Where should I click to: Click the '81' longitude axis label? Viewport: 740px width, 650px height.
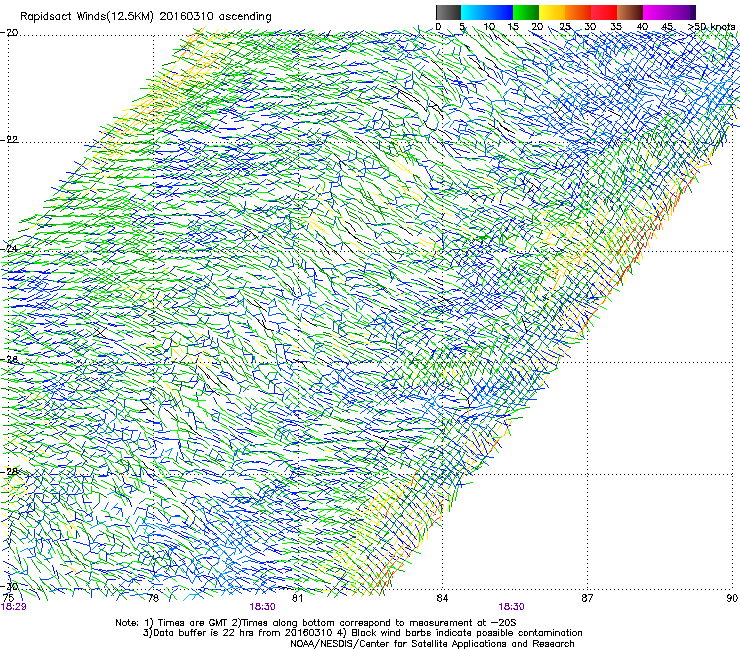tap(297, 598)
